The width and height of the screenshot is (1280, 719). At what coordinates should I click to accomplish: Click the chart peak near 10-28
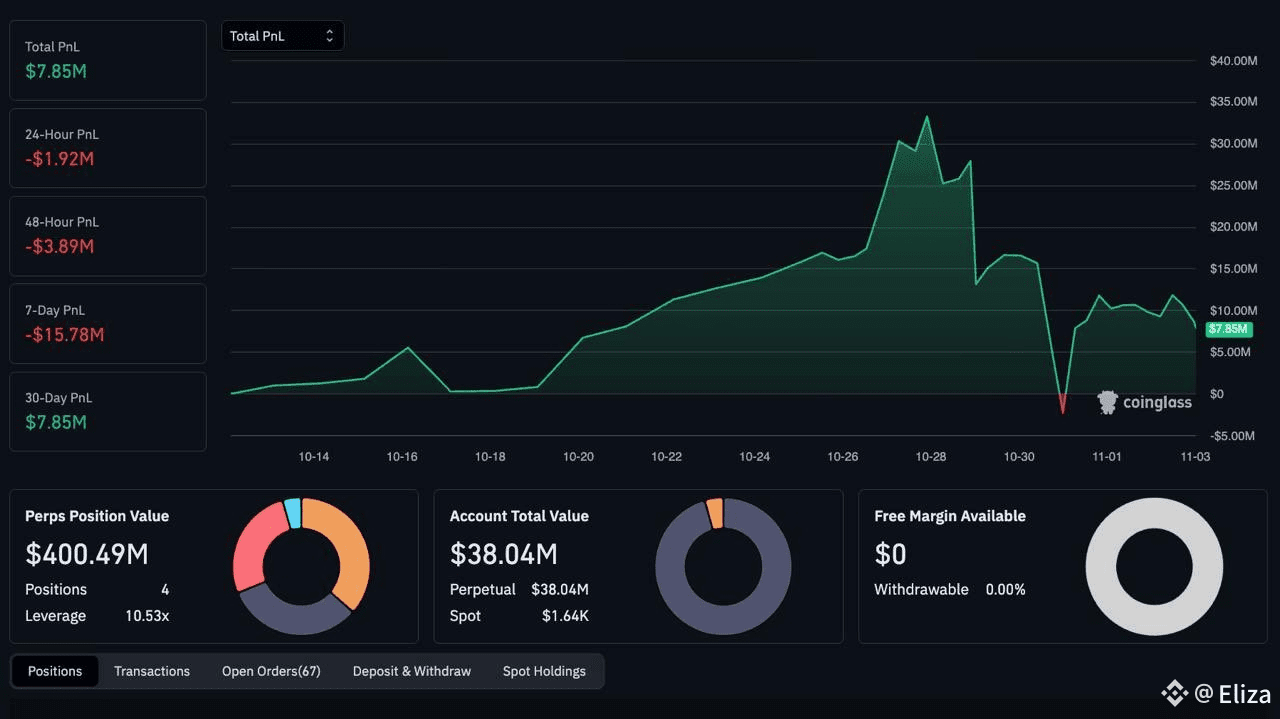pyautogui.click(x=927, y=117)
